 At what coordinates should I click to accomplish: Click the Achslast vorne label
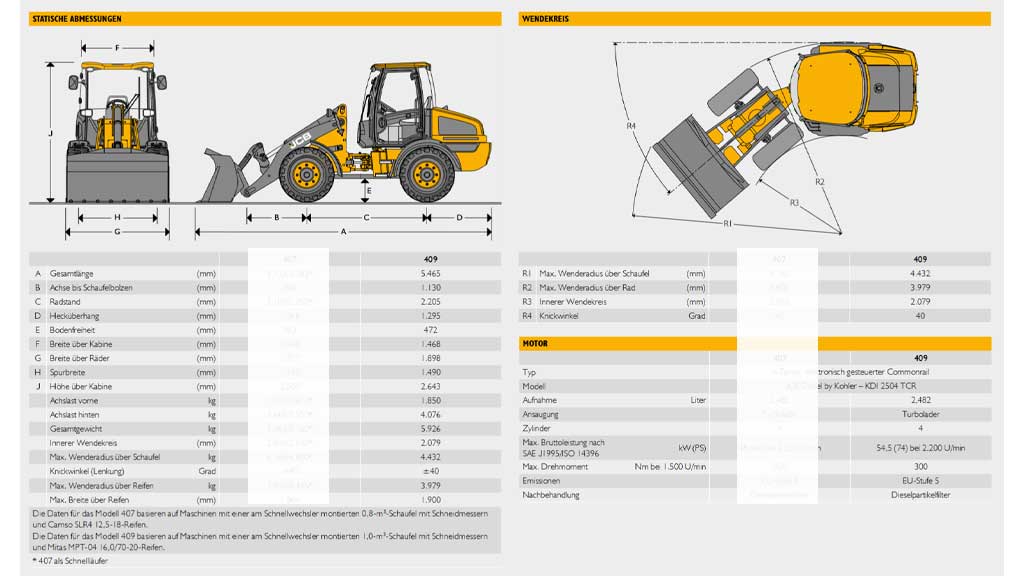(74, 400)
